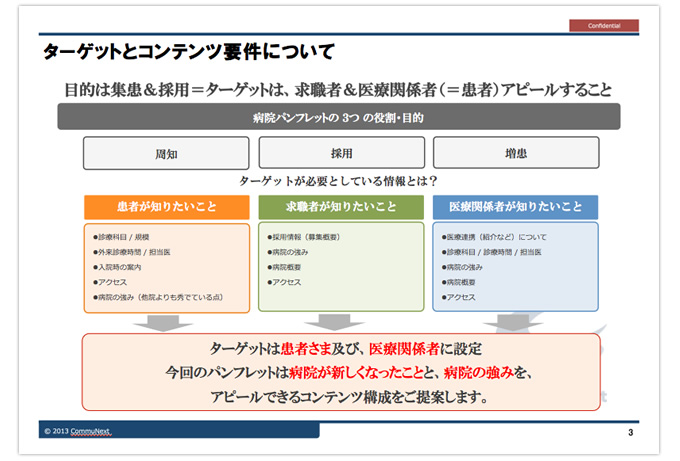
Task: Click the question ターゲットが必要としている情報とは？
Action: tap(339, 181)
